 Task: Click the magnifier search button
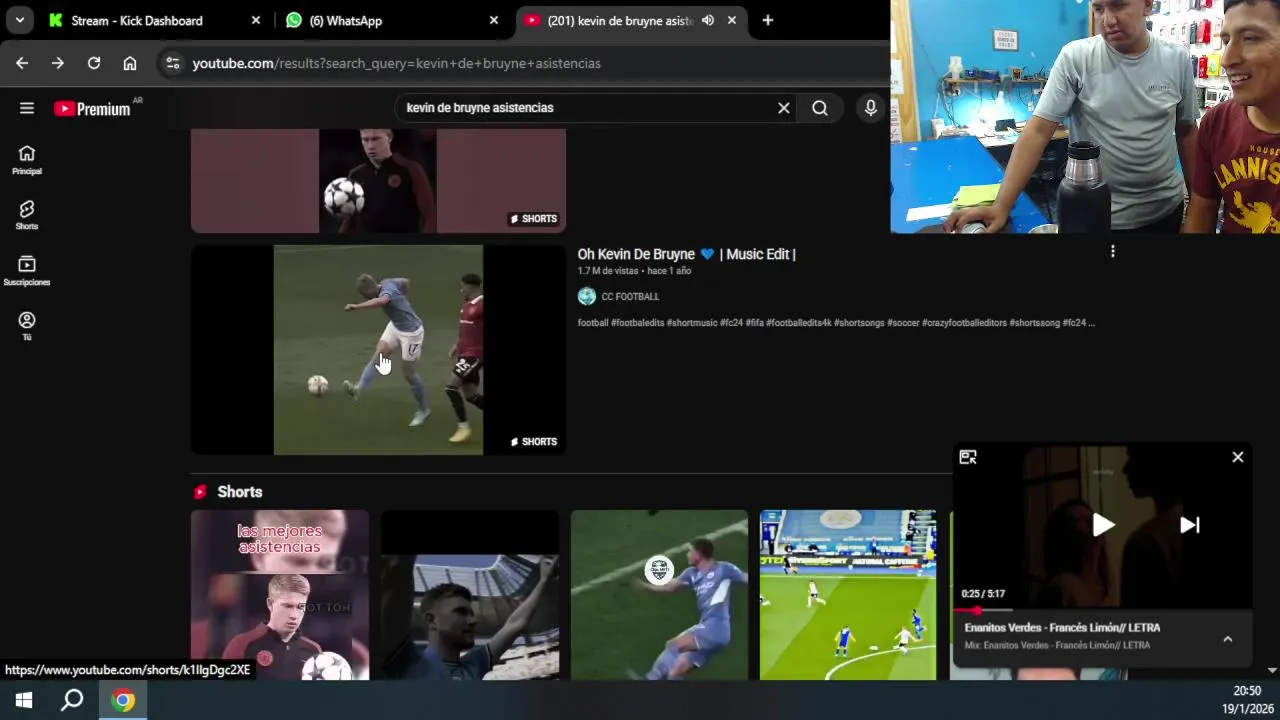[820, 108]
